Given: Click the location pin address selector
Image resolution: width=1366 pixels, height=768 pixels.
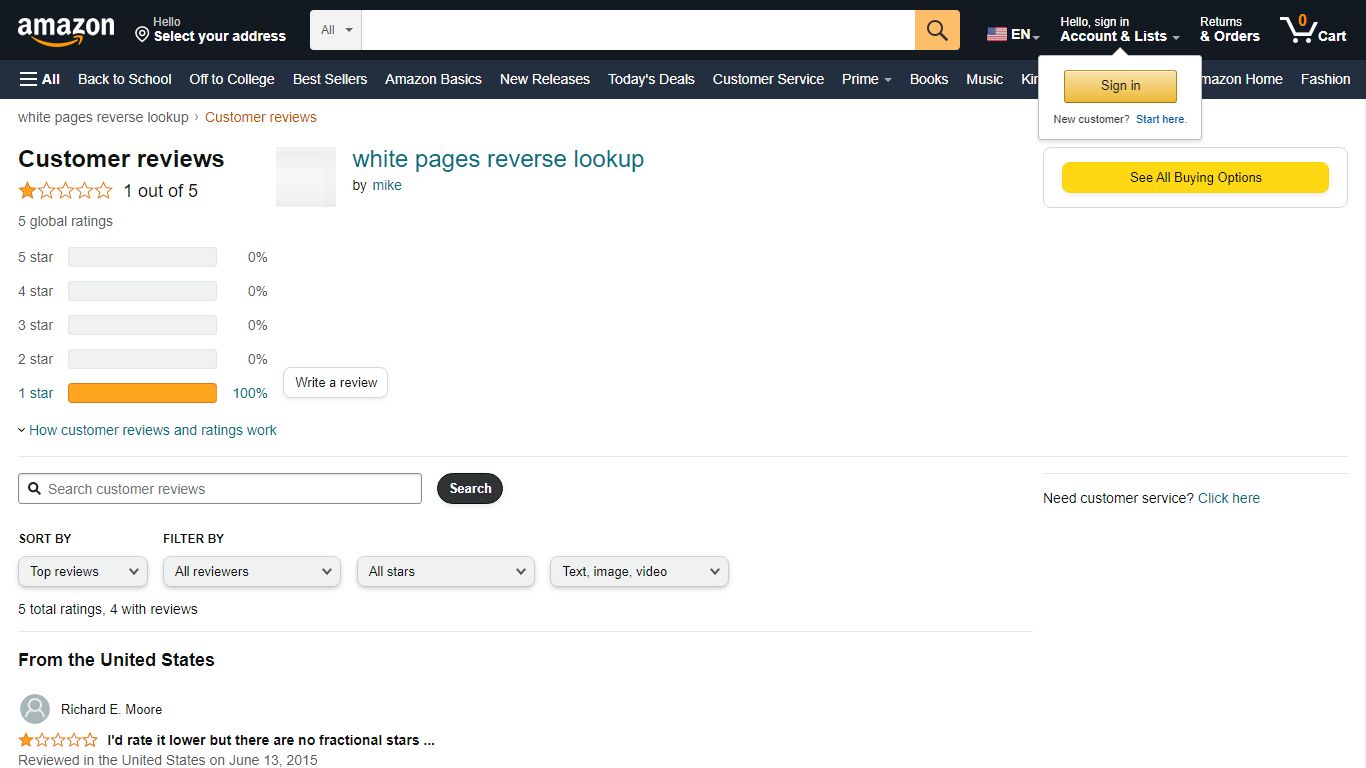Looking at the screenshot, I should pos(211,30).
